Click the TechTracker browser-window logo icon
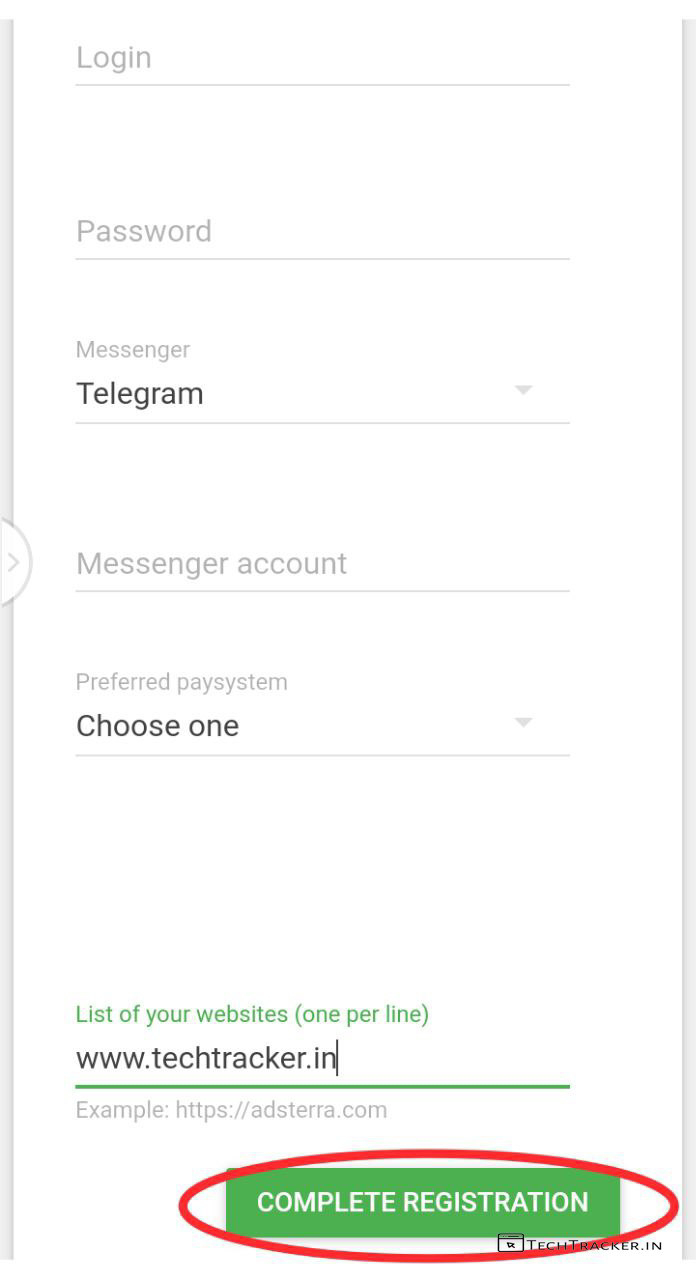696x1280 pixels. 510,1244
